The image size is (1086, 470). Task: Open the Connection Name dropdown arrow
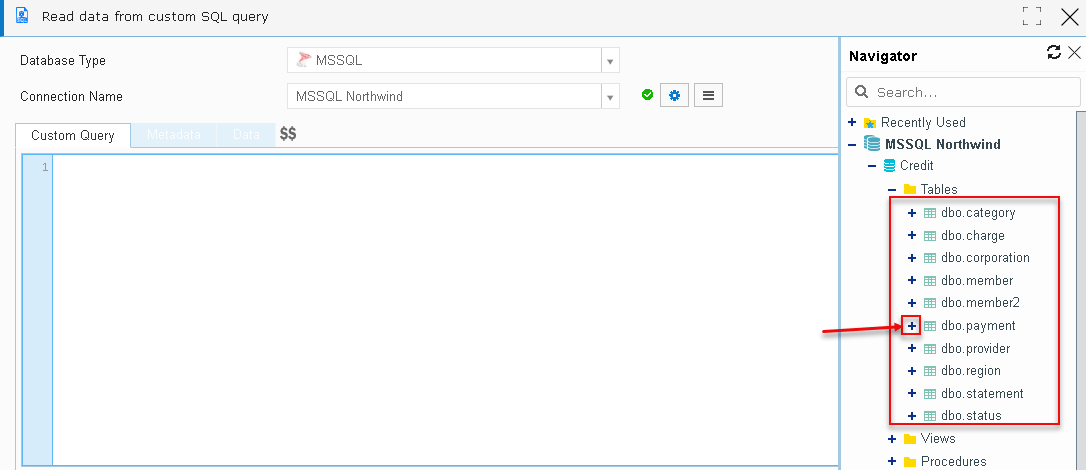point(610,96)
